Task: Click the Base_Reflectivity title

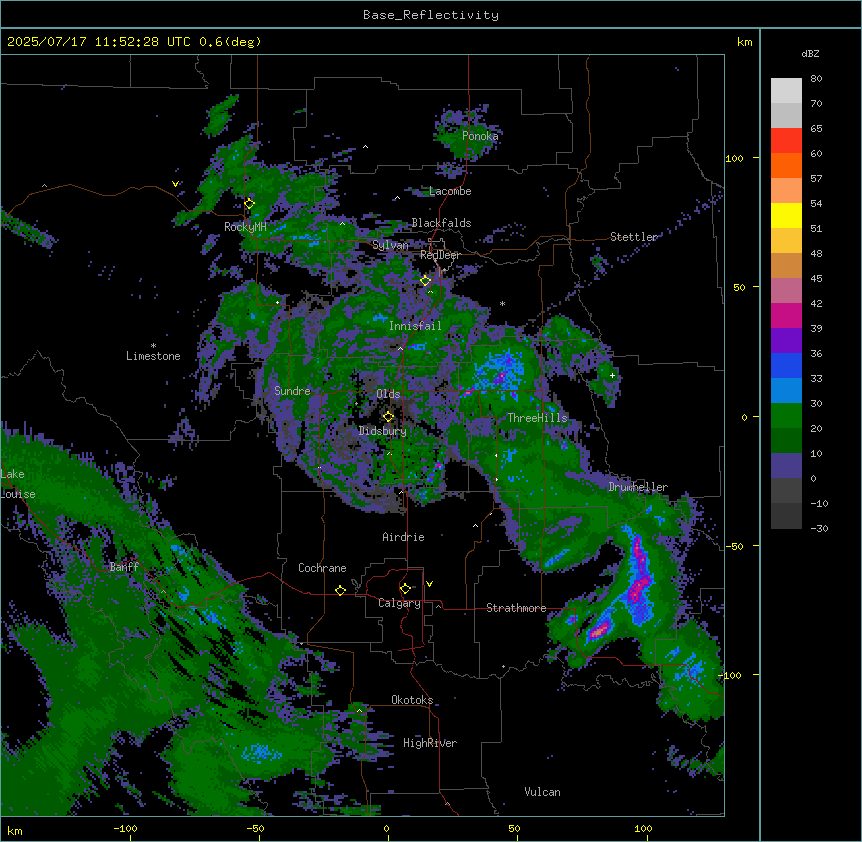Action: (431, 15)
